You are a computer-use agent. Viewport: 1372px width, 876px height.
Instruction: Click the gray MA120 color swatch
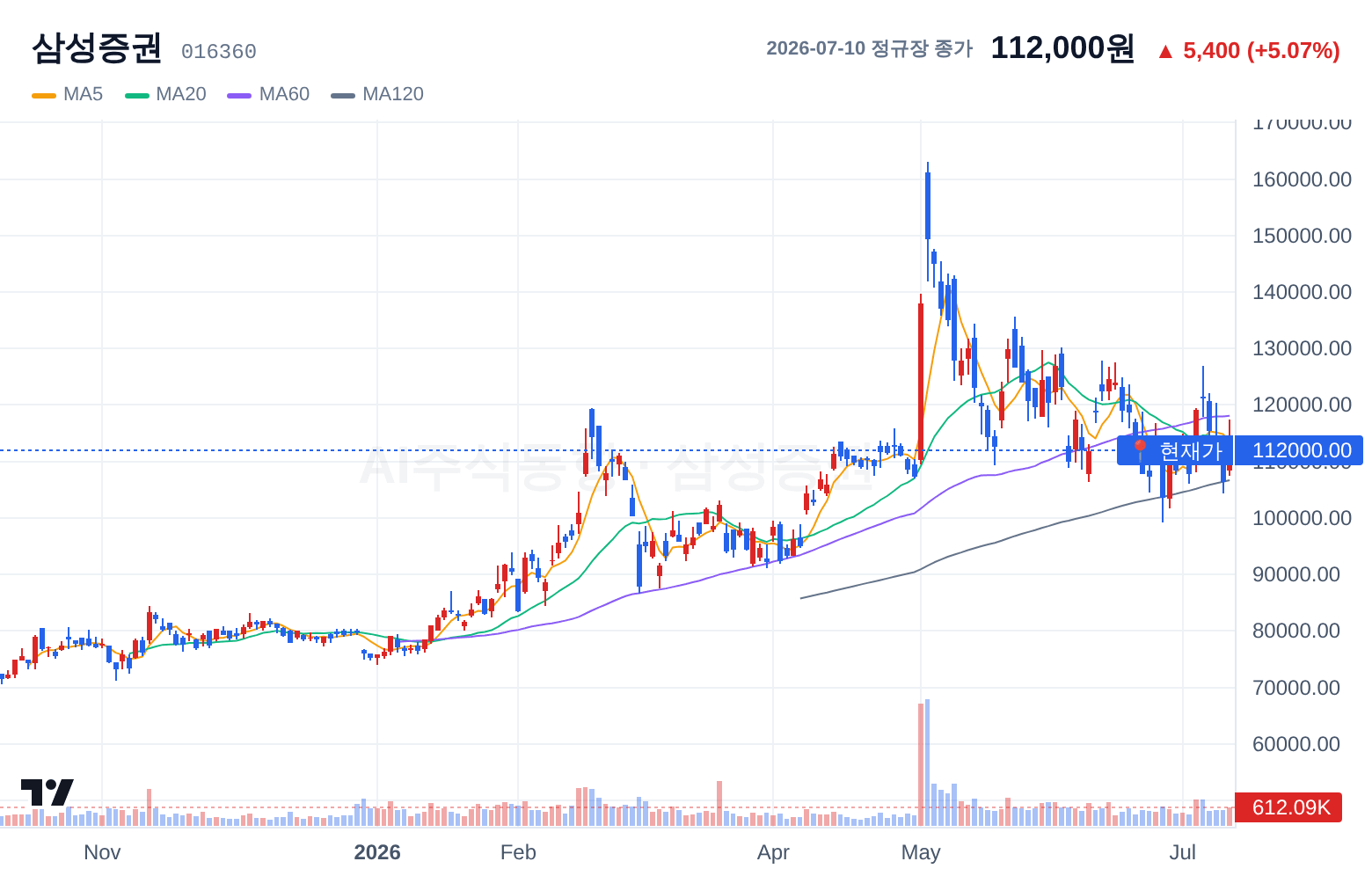click(x=343, y=95)
